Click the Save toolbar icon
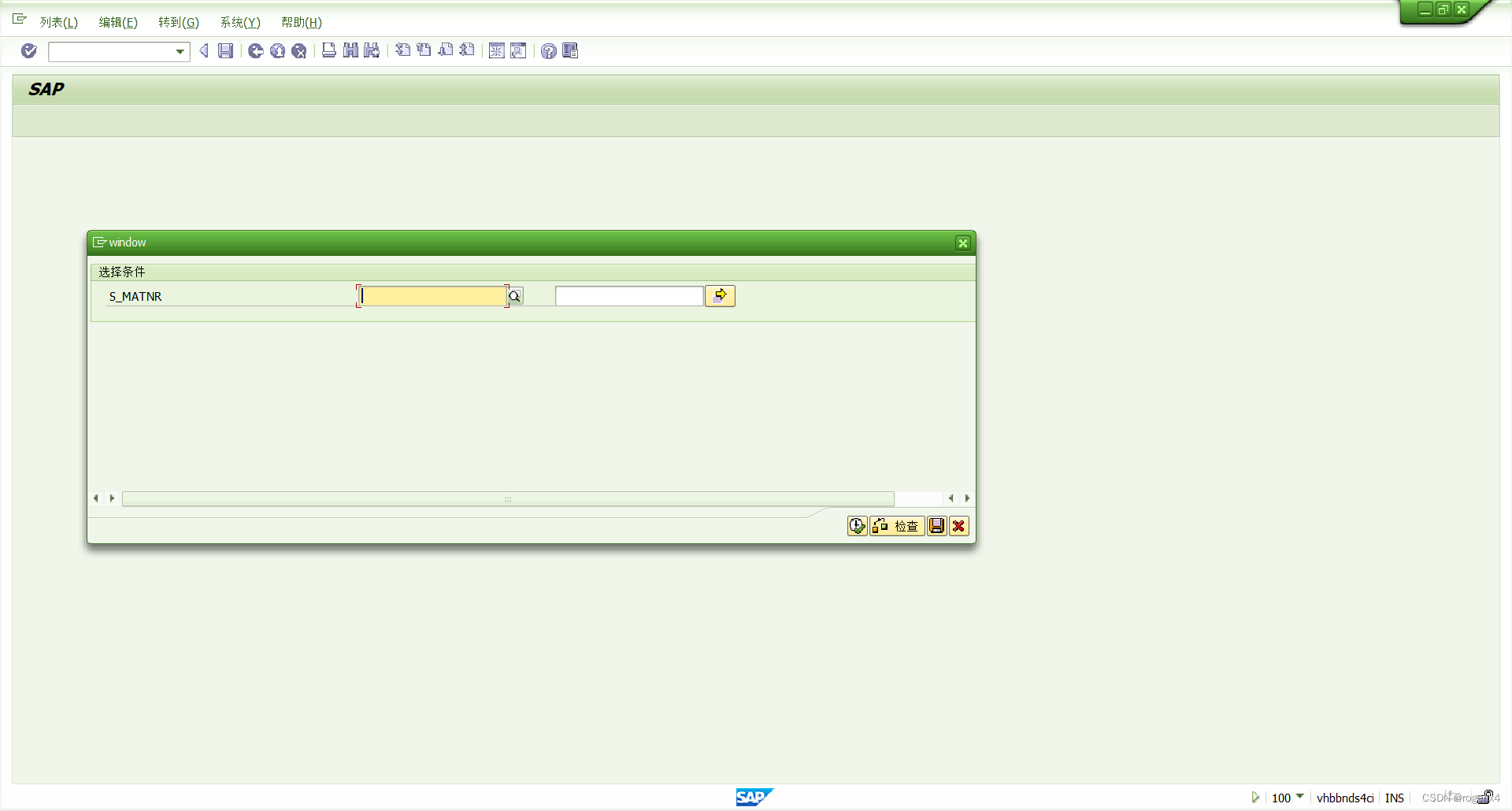1512x811 pixels. 226,50
